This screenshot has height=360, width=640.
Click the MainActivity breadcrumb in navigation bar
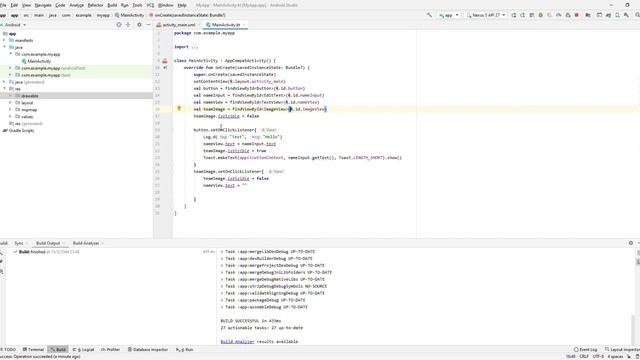coord(129,15)
